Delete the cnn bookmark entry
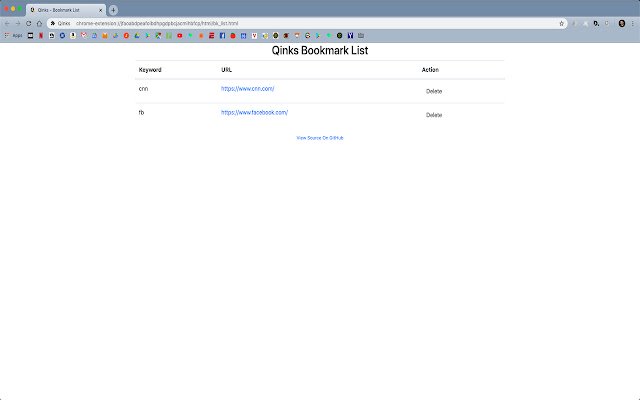 [434, 91]
